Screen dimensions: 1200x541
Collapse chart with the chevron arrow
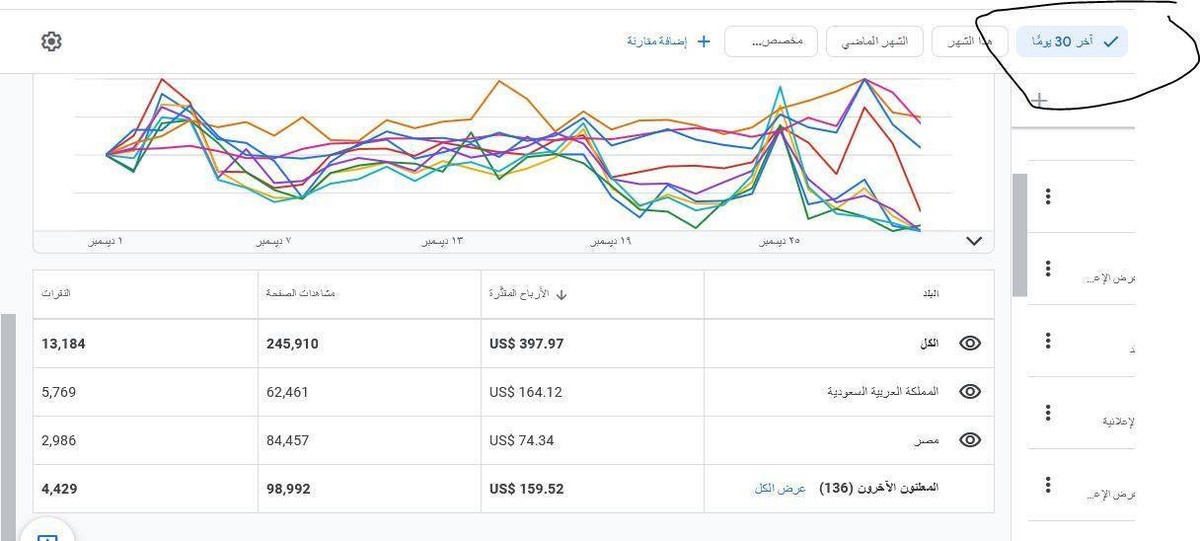point(975,241)
